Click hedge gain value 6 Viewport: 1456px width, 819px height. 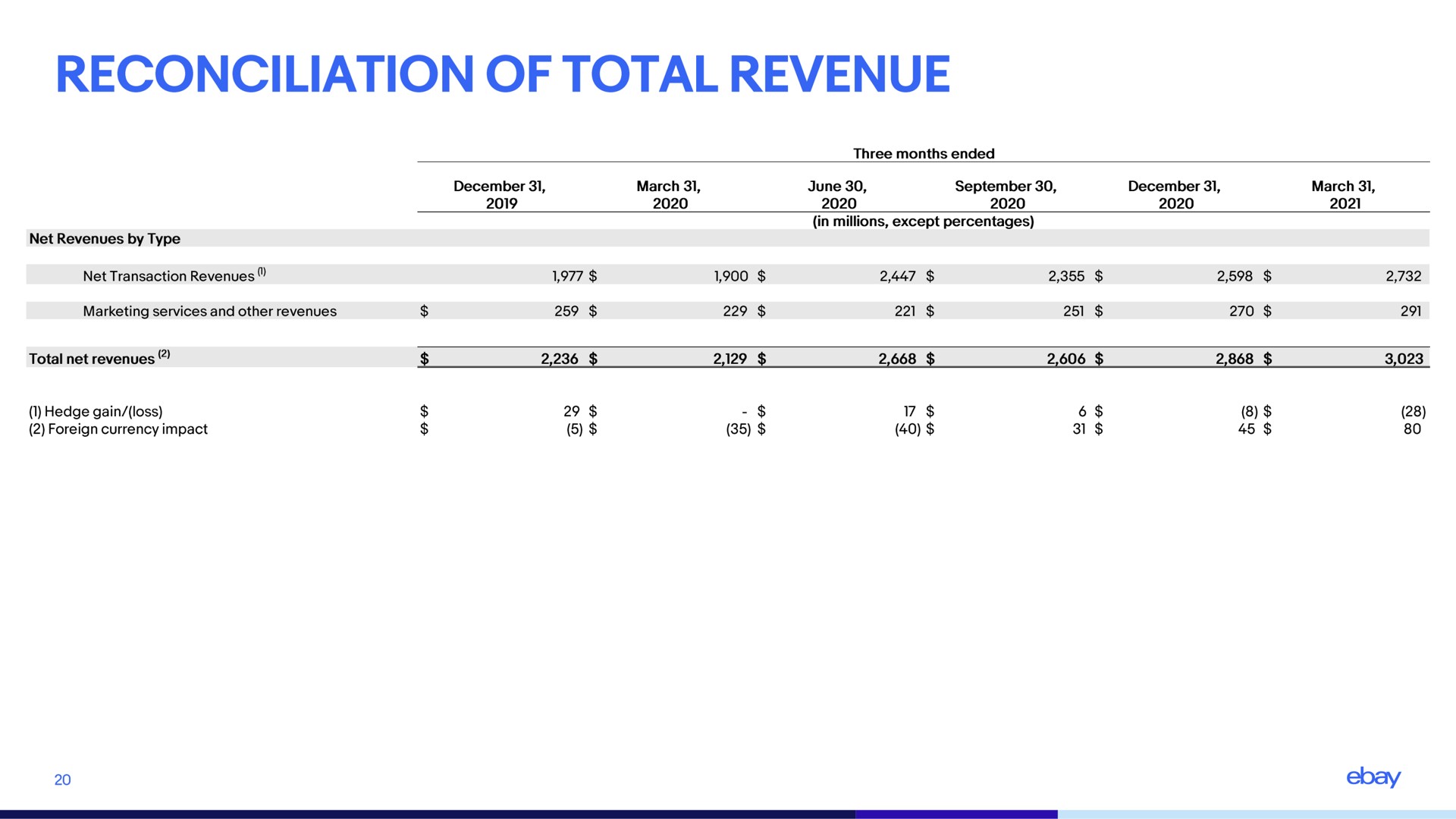[x=1082, y=411]
